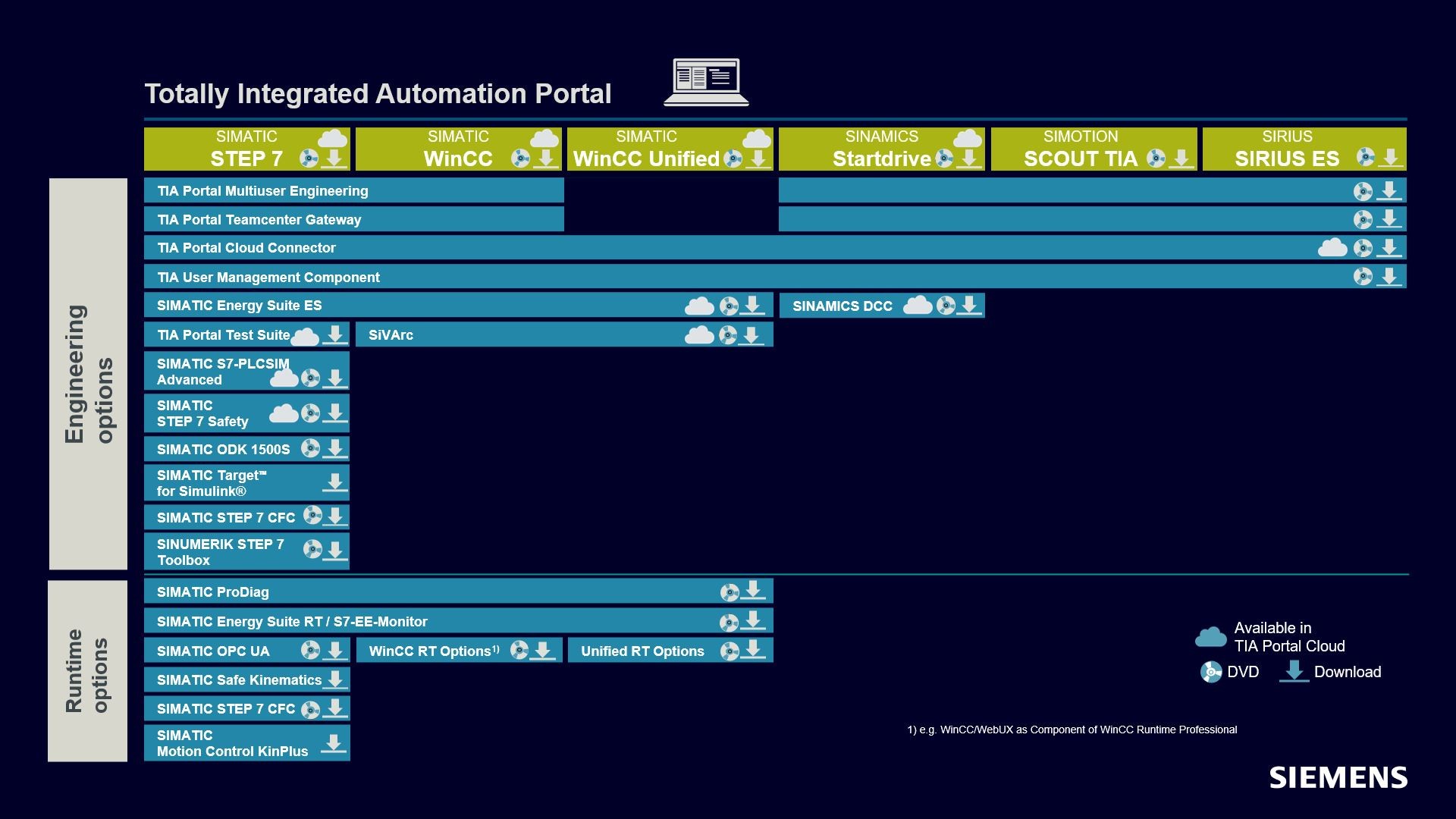This screenshot has width=1456, height=819.
Task: Click 'Totally Integrated Automation Portal' title
Action: (x=378, y=93)
